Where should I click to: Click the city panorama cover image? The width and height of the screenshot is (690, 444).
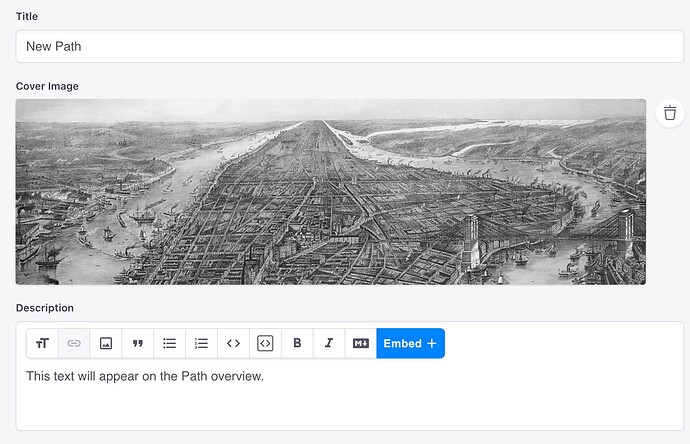[x=331, y=192]
